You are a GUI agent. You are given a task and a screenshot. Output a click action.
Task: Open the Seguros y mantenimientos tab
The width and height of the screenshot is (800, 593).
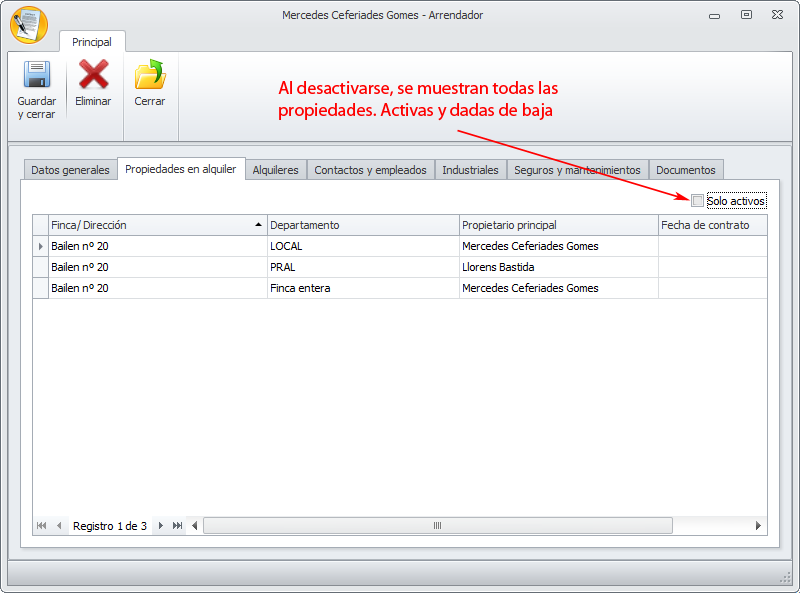coord(578,170)
